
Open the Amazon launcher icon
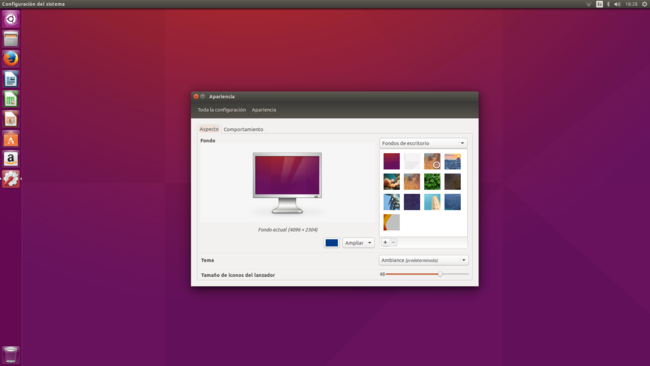[x=11, y=159]
